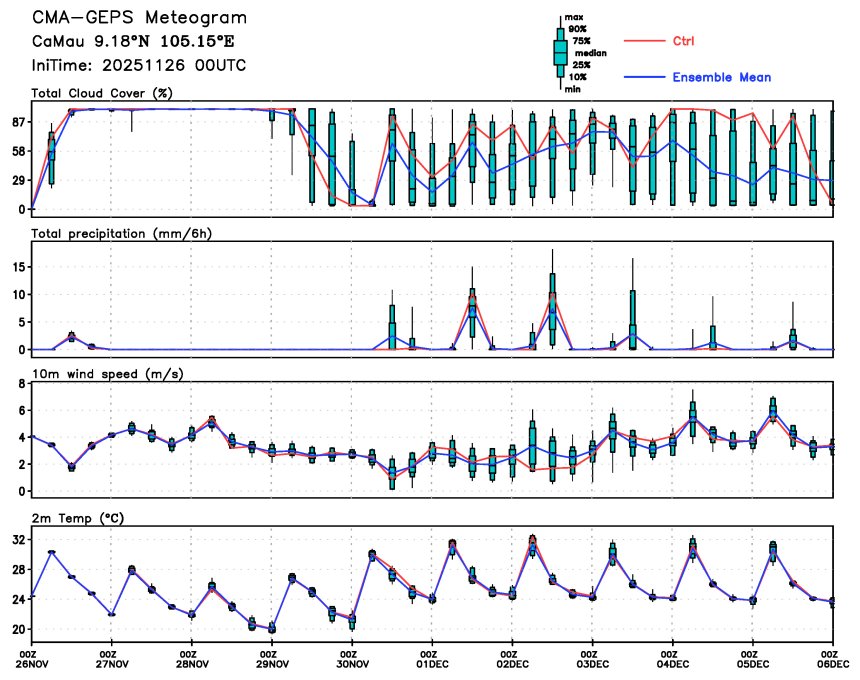860x680 pixels.
Task: Click the 00Z 01DEC time axis label
Action: point(432,659)
